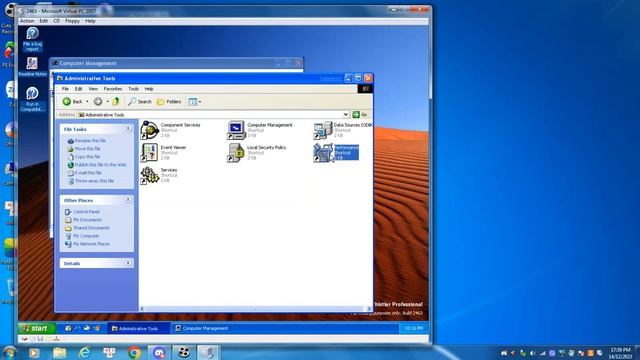Open the Services shortcut icon

(150, 175)
